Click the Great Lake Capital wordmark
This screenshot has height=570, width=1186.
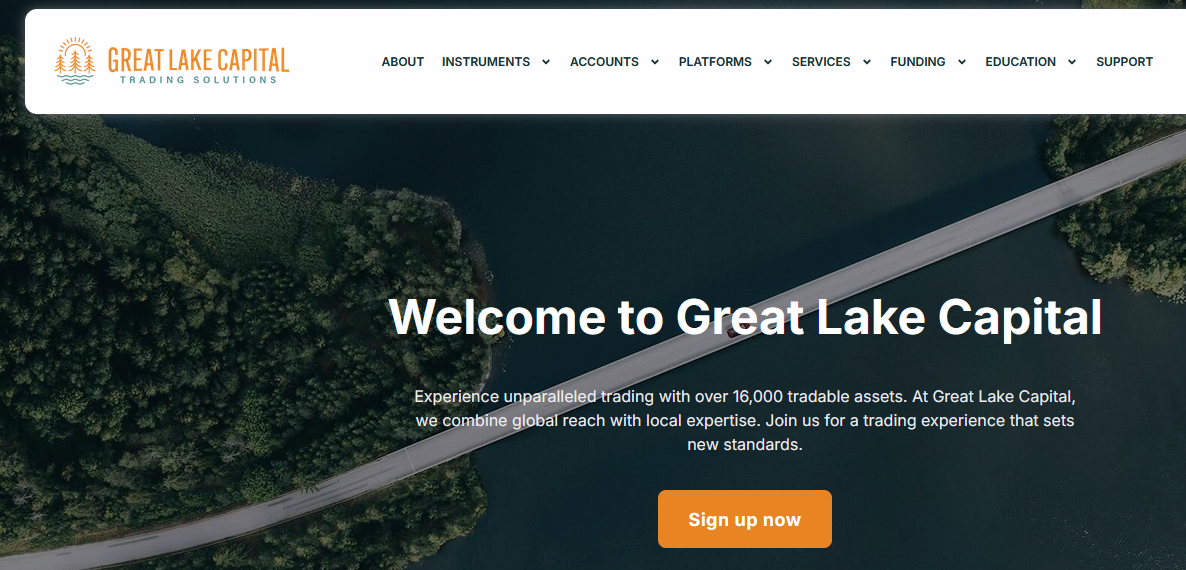click(x=198, y=60)
